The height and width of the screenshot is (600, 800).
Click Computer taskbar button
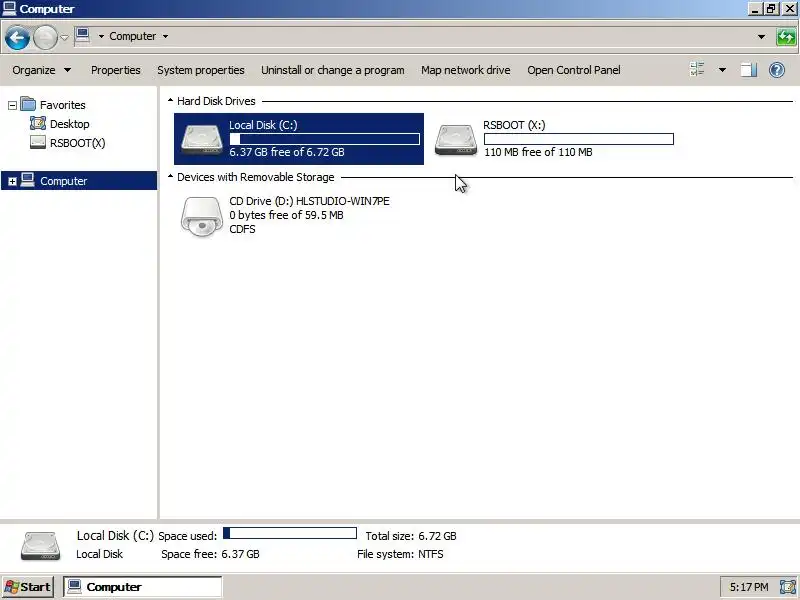pos(143,587)
